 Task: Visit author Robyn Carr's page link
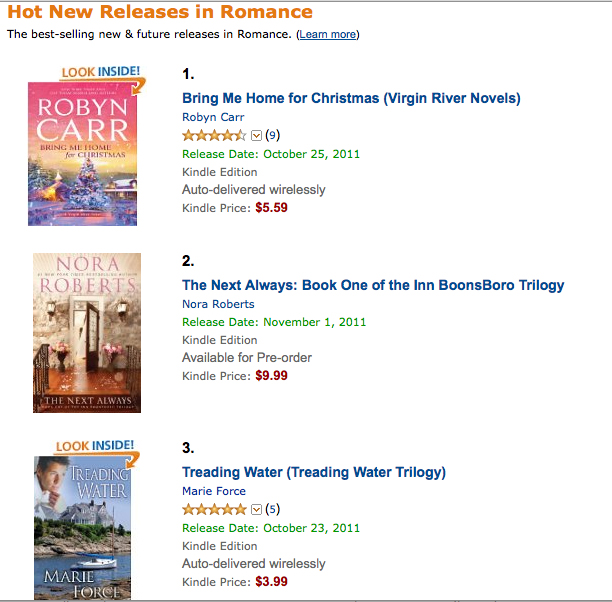[213, 117]
